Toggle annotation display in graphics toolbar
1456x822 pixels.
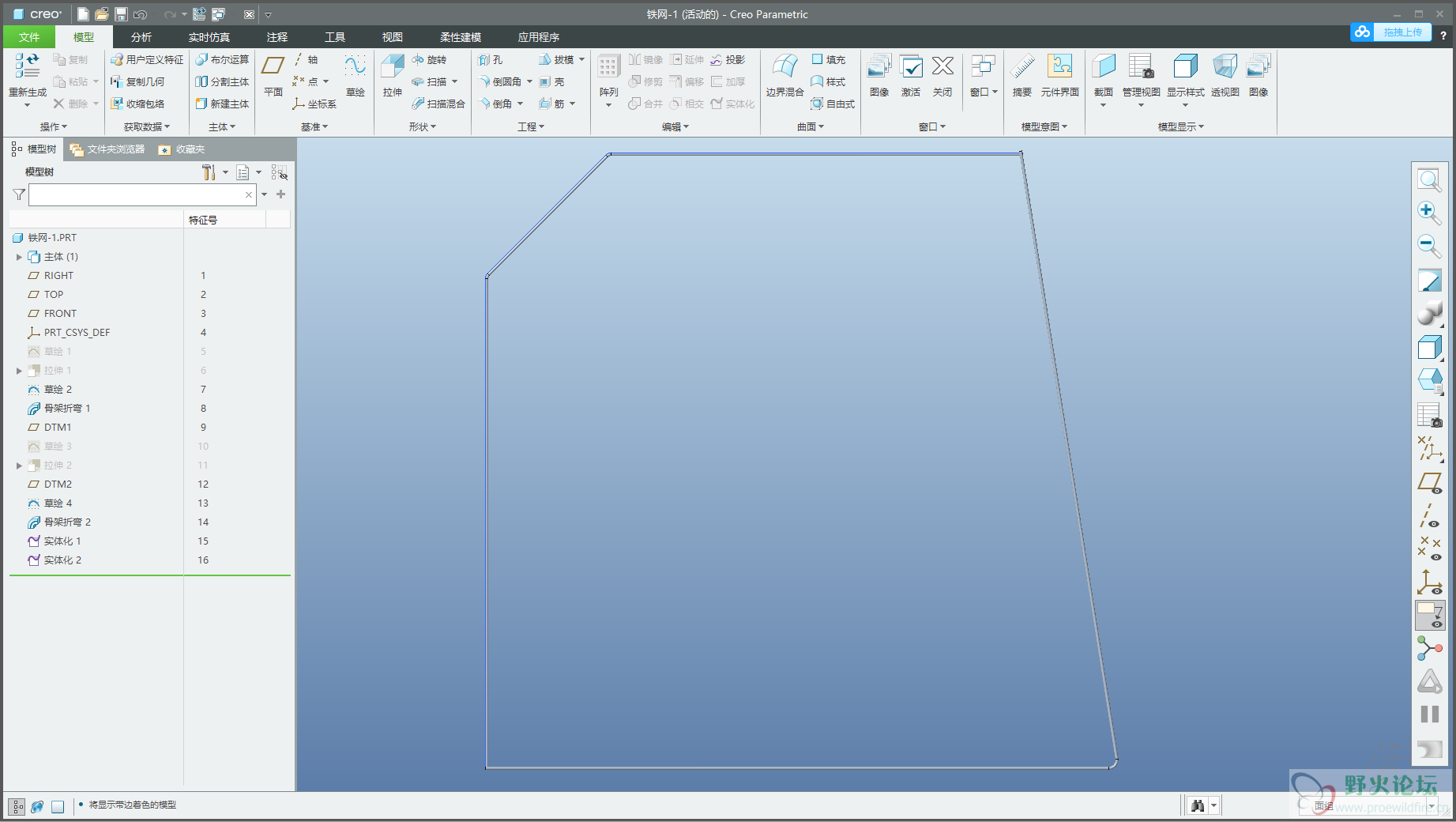click(x=1429, y=616)
